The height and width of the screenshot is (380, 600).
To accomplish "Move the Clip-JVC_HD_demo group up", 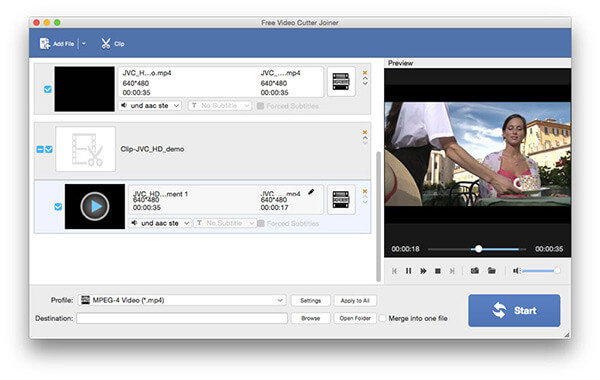I will [x=365, y=137].
